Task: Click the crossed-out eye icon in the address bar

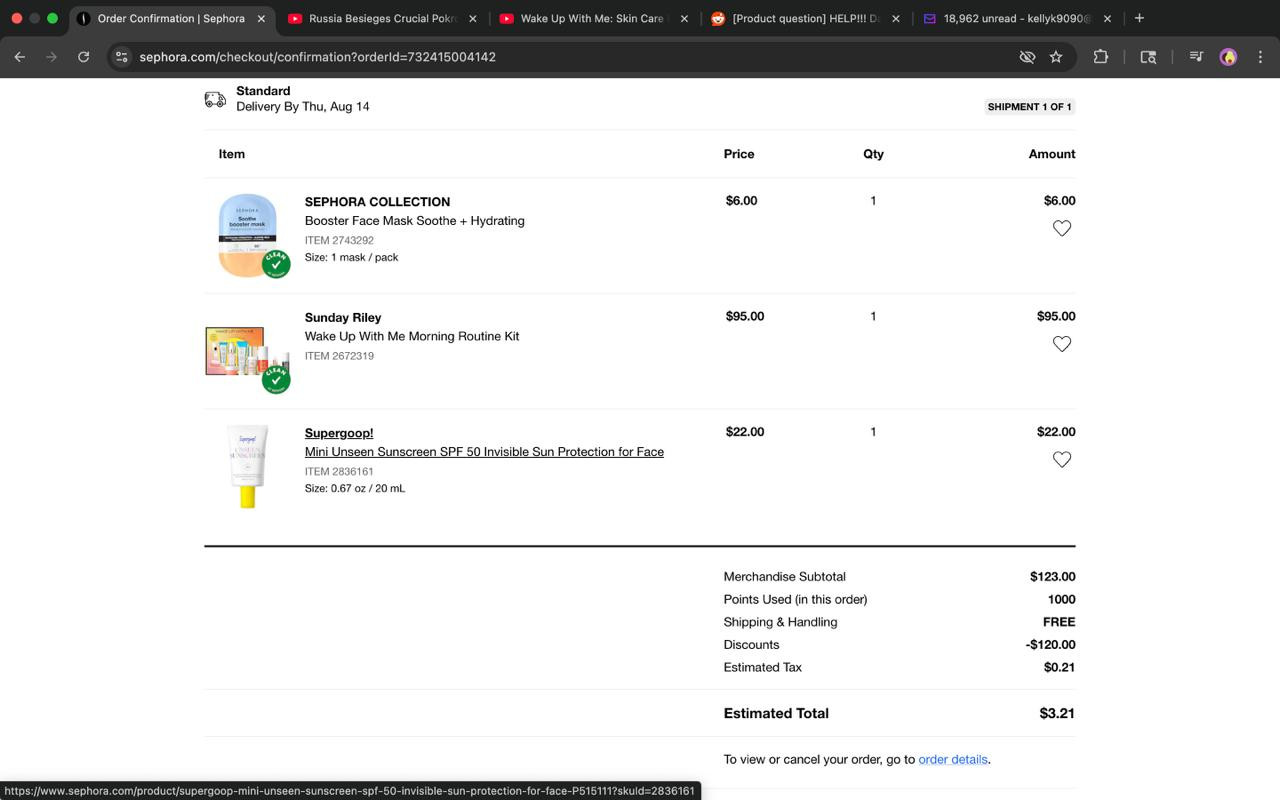Action: point(1027,57)
